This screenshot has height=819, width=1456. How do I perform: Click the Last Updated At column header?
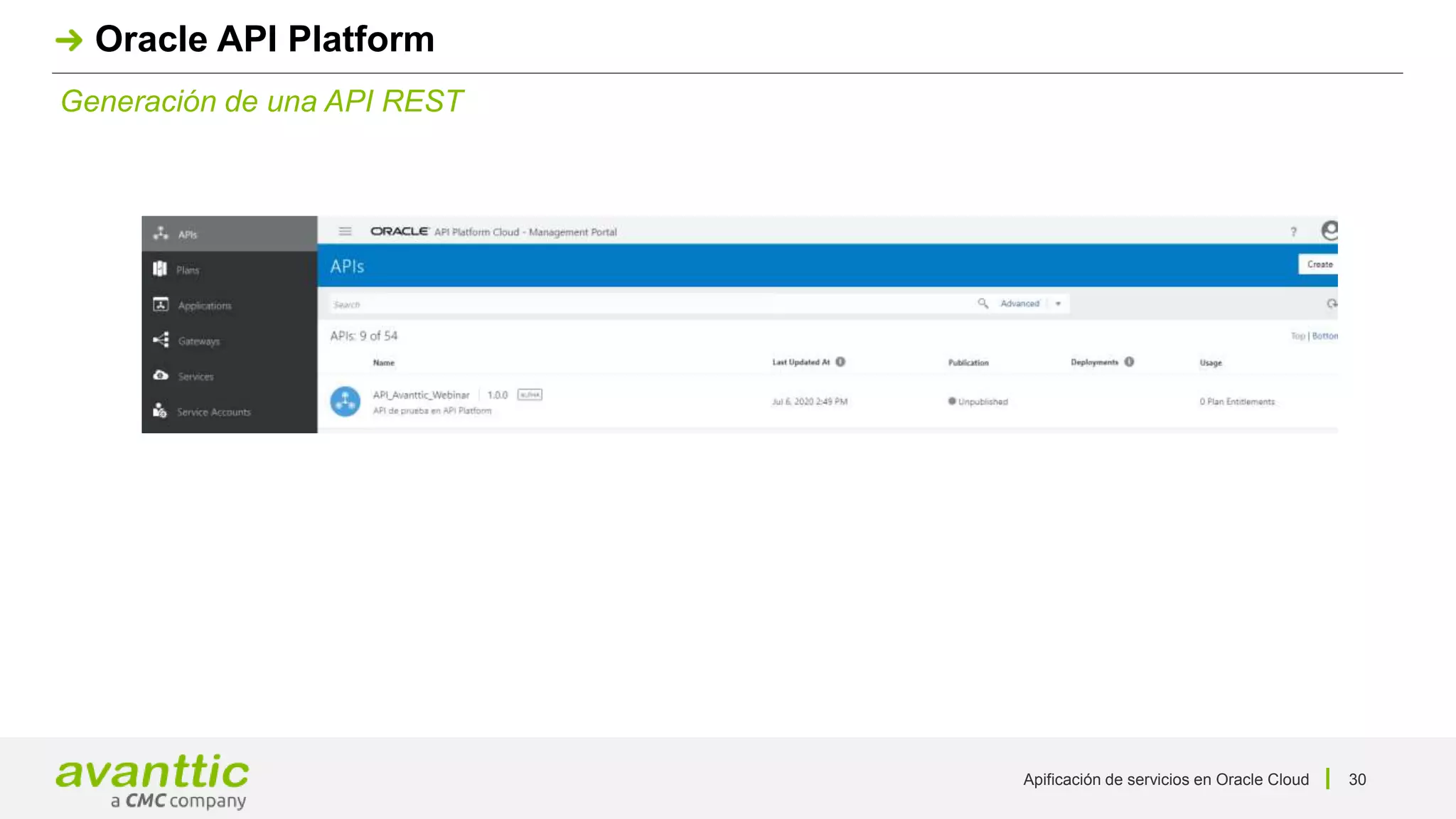pyautogui.click(x=801, y=363)
